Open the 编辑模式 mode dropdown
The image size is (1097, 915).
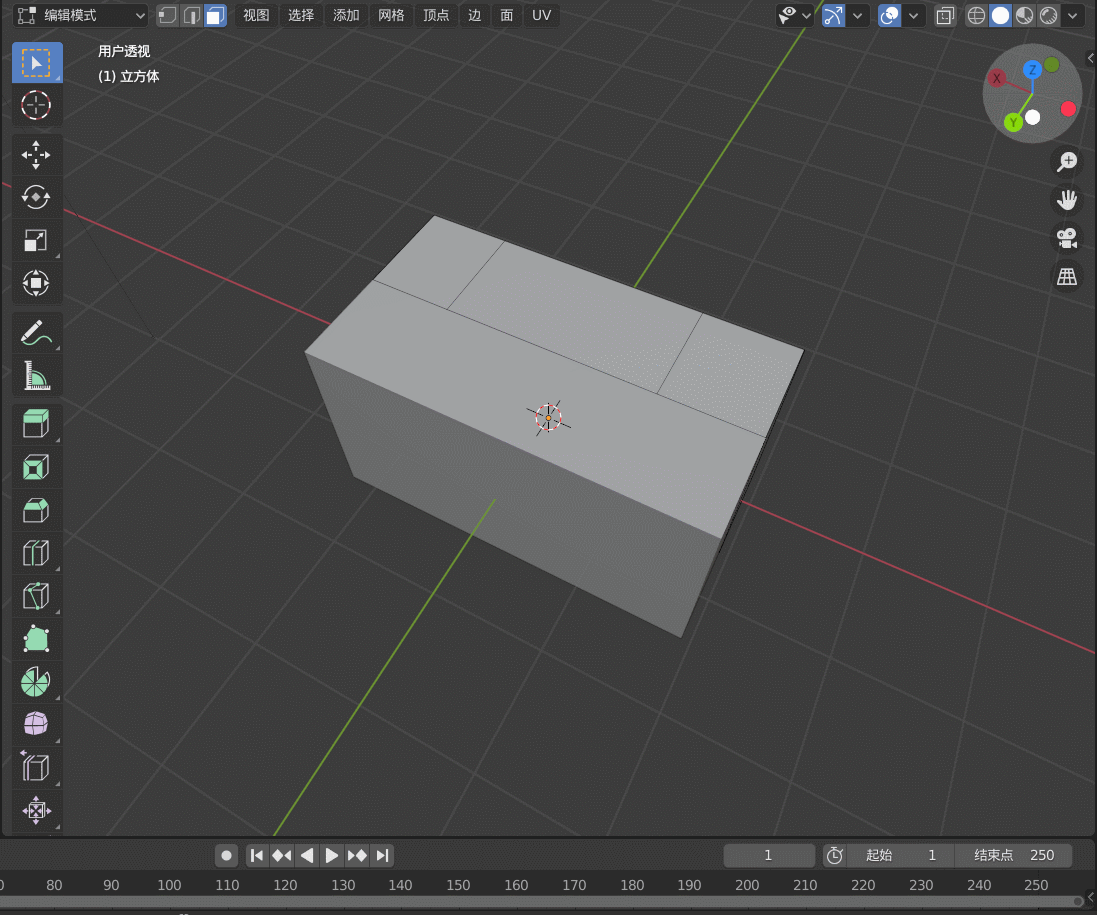click(82, 15)
